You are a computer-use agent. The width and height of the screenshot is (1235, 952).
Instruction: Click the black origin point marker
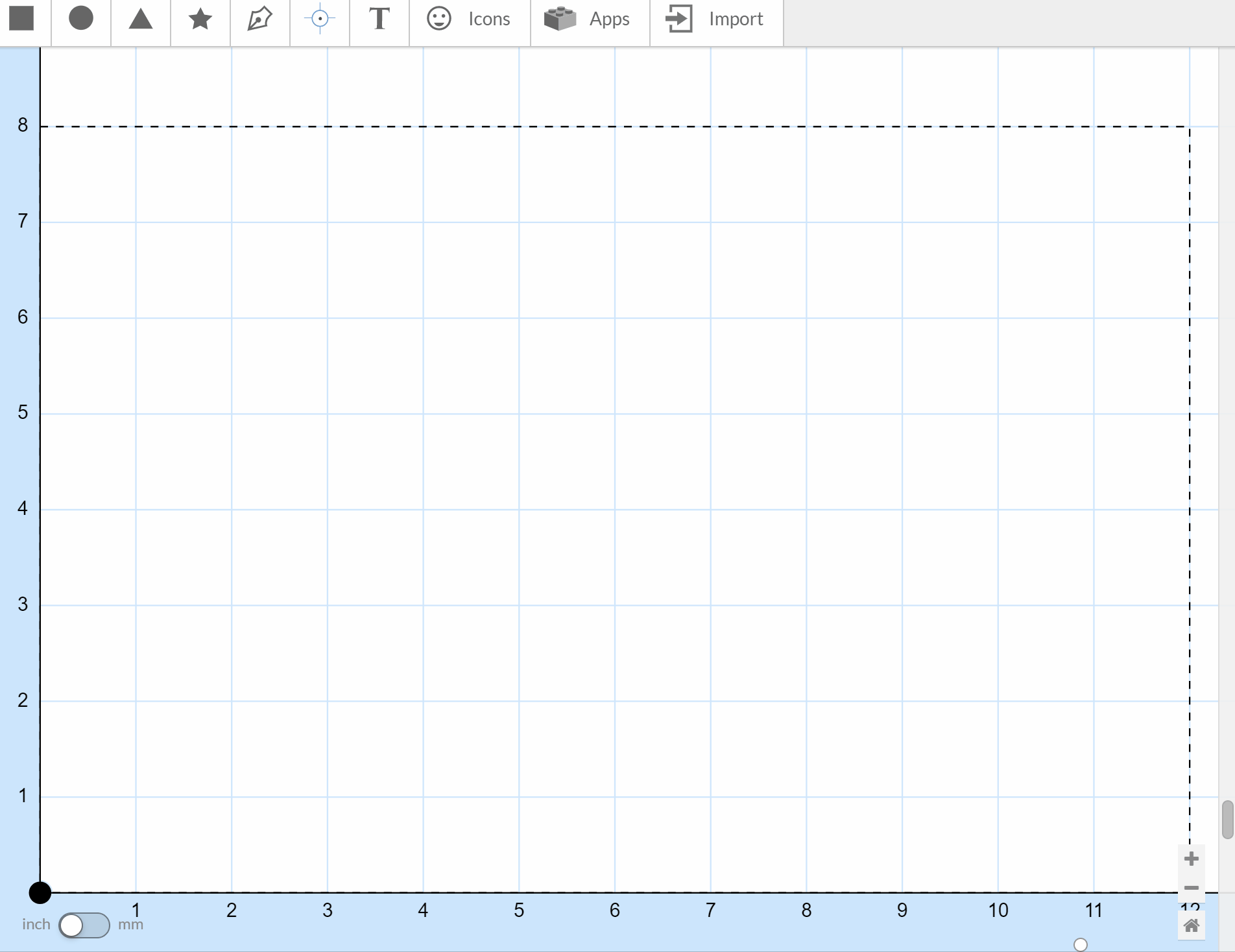pyautogui.click(x=40, y=893)
